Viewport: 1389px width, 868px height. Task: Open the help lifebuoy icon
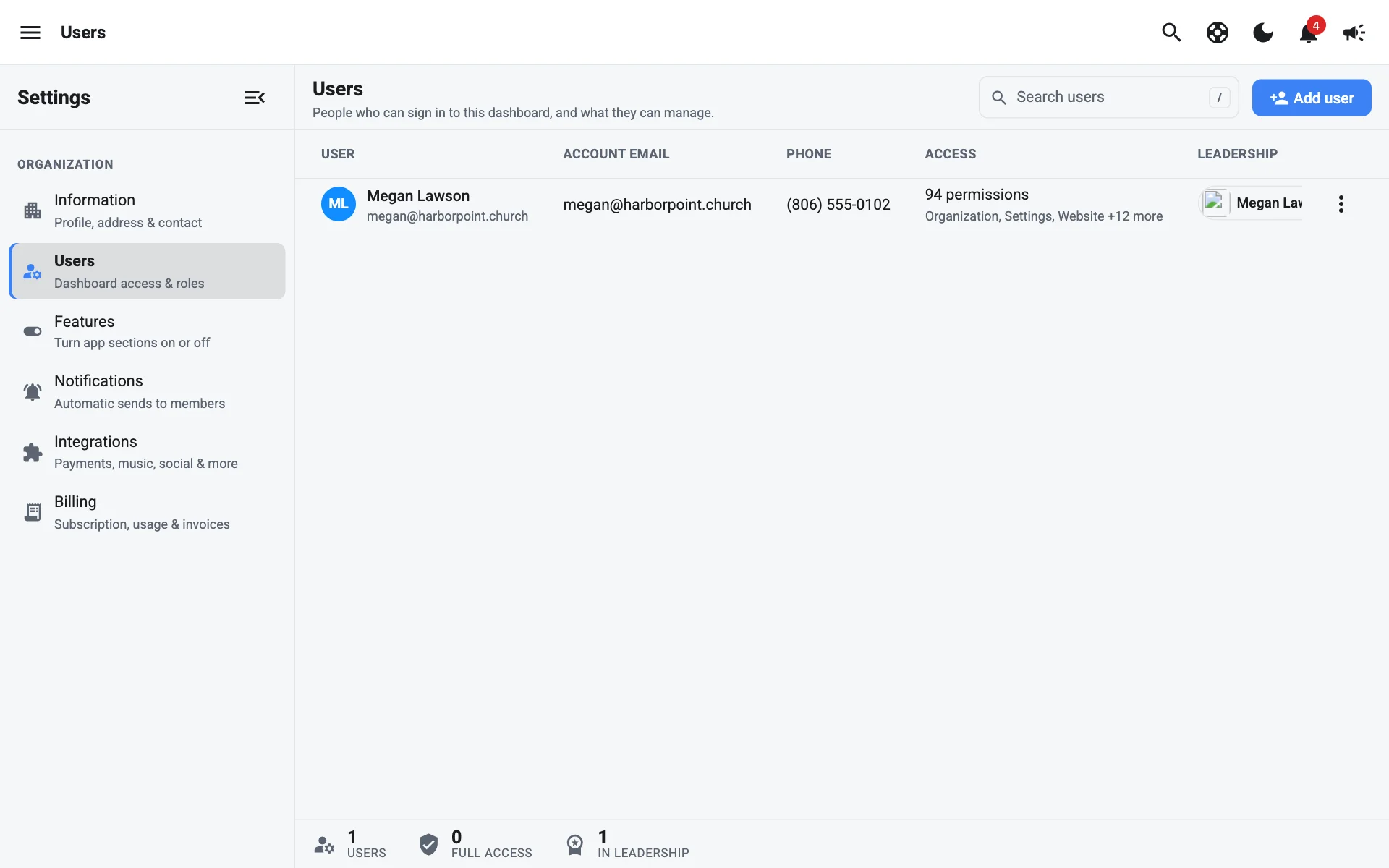pyautogui.click(x=1218, y=33)
